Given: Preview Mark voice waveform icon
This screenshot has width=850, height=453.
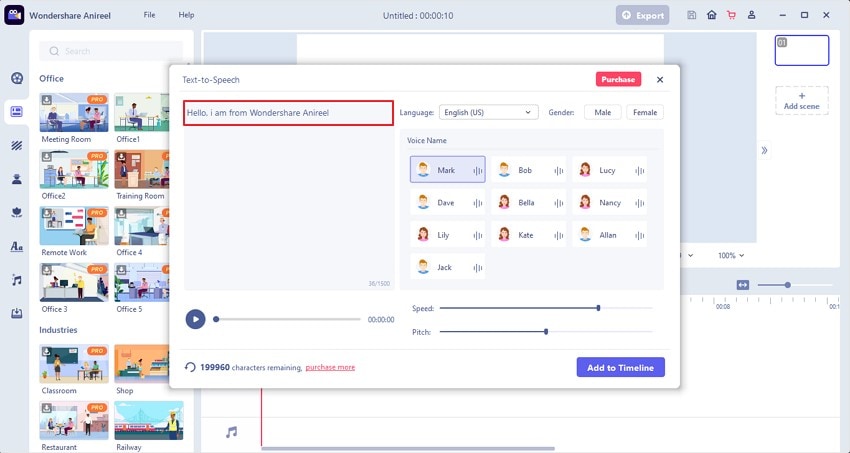Looking at the screenshot, I should coord(478,171).
